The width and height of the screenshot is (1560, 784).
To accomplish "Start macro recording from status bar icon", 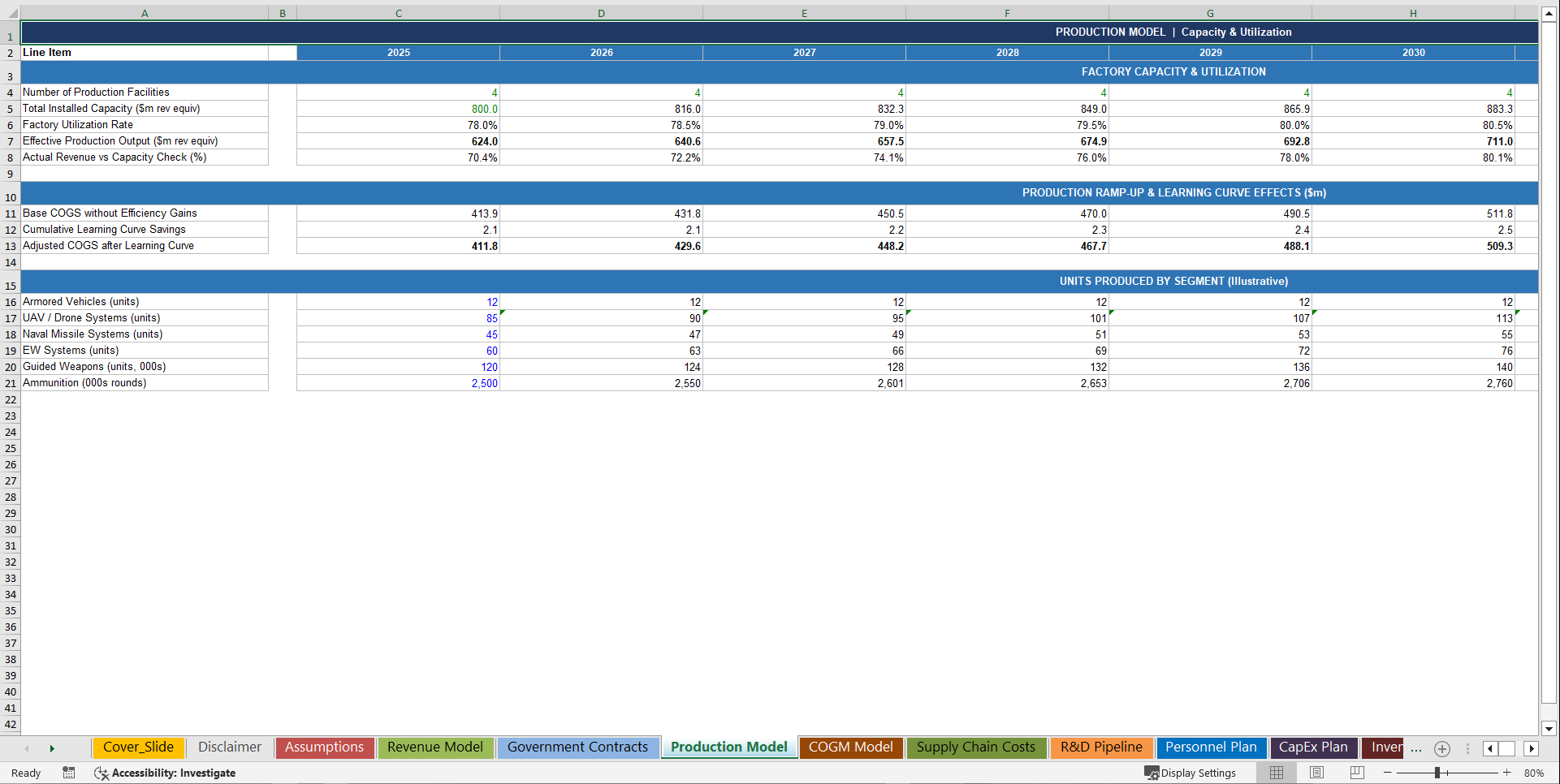I will (x=69, y=773).
